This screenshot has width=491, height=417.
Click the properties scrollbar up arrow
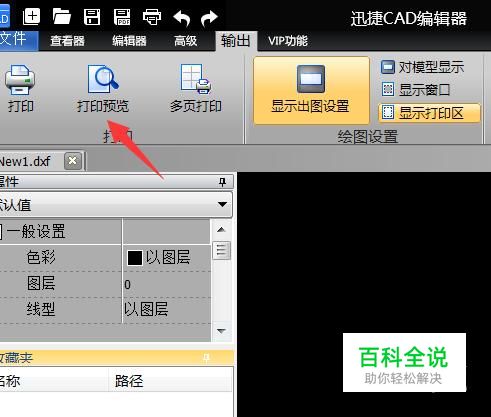pyautogui.click(x=221, y=230)
